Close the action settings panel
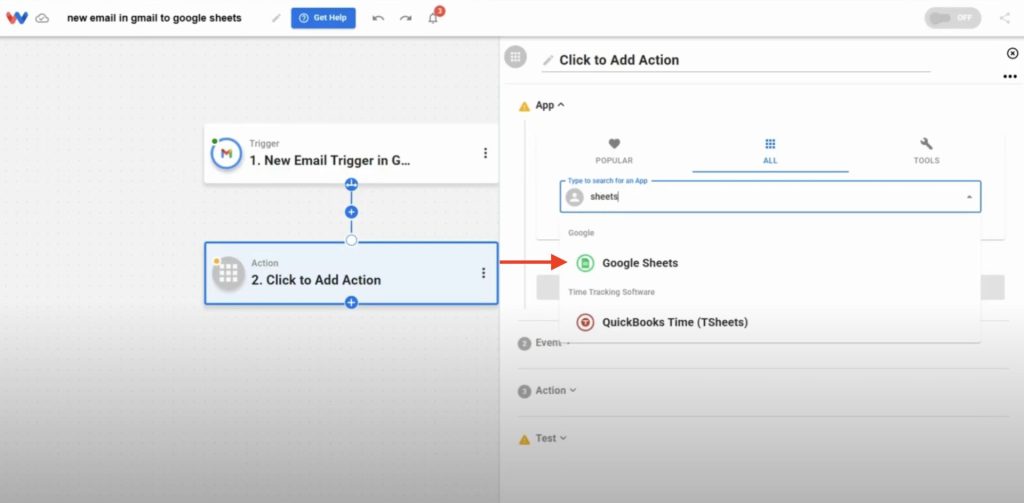Viewport: 1024px width, 503px height. coord(1012,54)
